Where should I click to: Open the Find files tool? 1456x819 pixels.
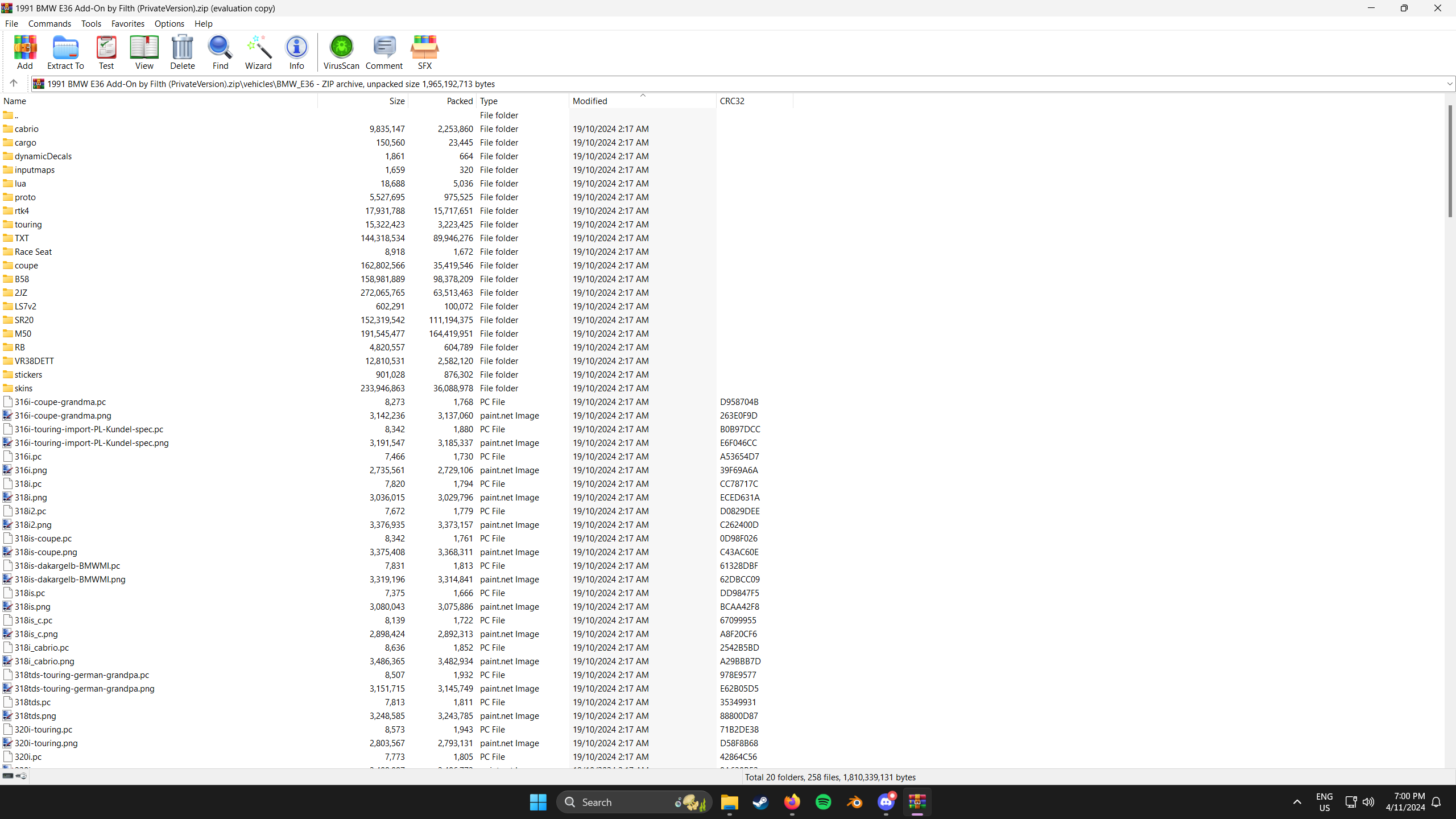[220, 52]
